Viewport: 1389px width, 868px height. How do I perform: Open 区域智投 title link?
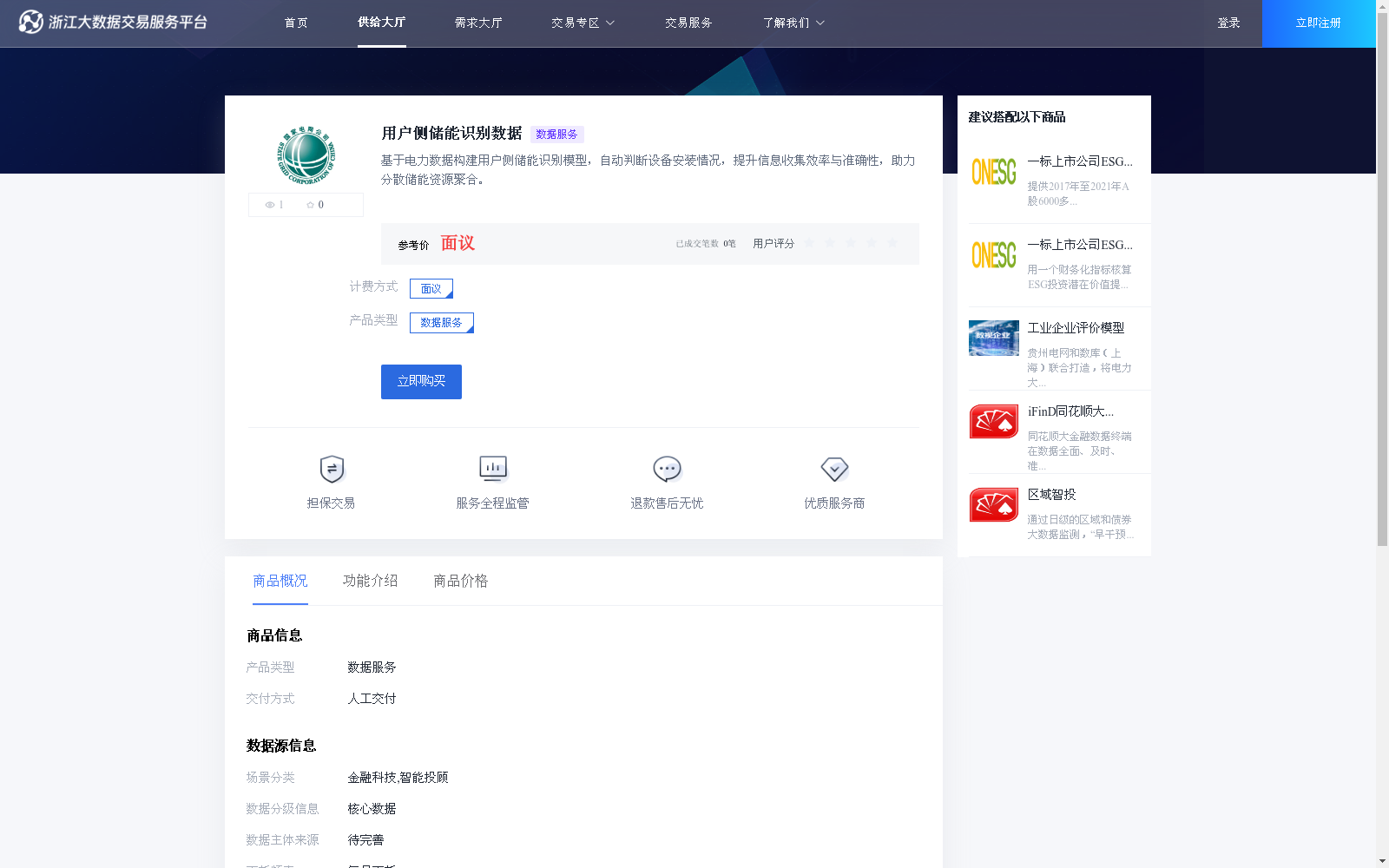pyautogui.click(x=1052, y=495)
